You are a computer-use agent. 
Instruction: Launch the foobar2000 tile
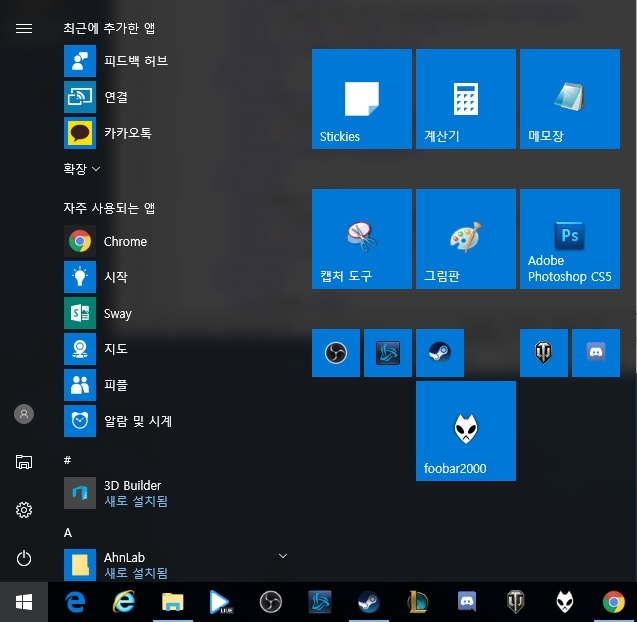tap(466, 431)
